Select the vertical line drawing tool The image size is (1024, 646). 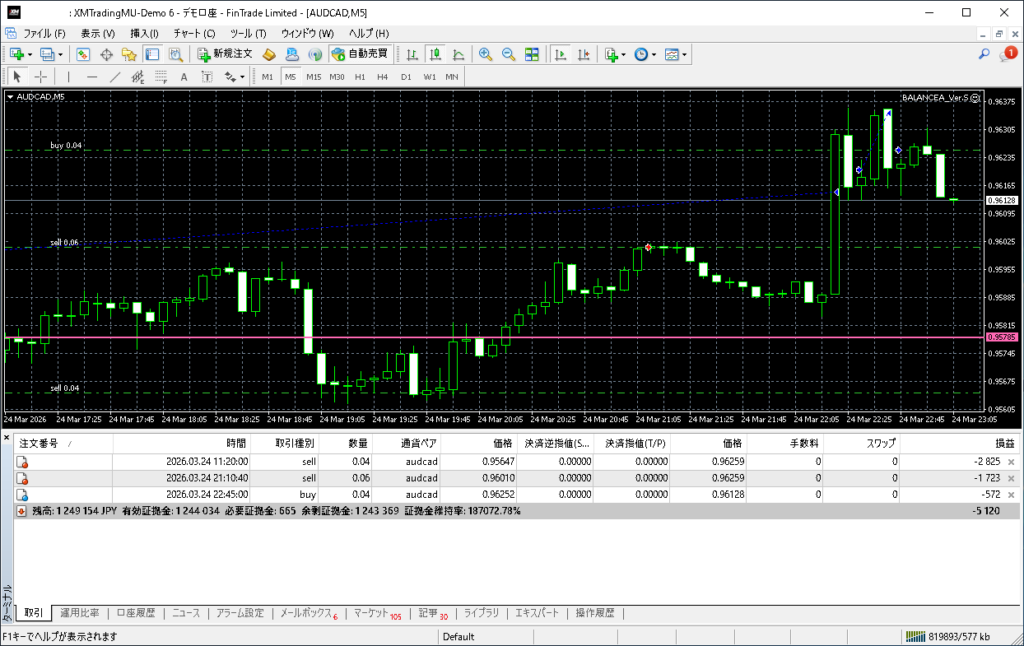(68, 76)
